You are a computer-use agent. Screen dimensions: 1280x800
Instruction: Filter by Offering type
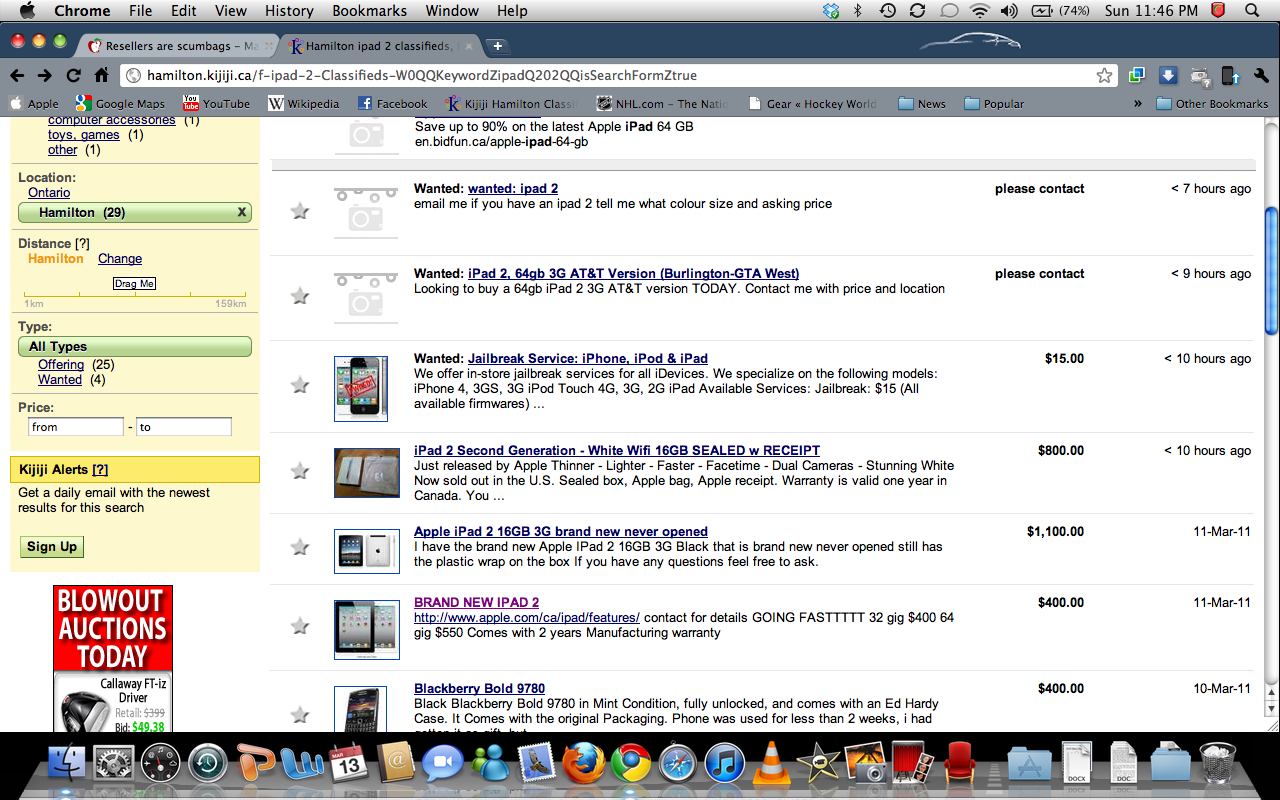tap(61, 364)
